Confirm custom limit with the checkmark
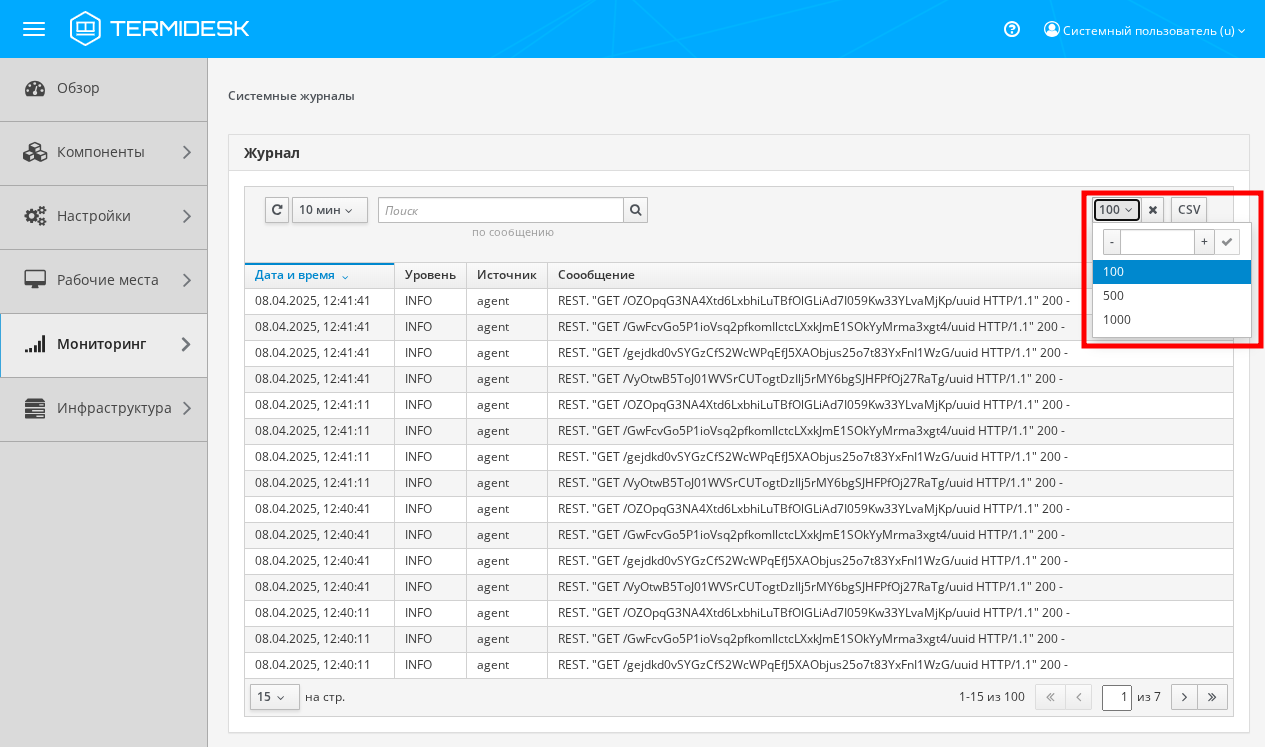This screenshot has height=747, width=1265. click(1227, 242)
